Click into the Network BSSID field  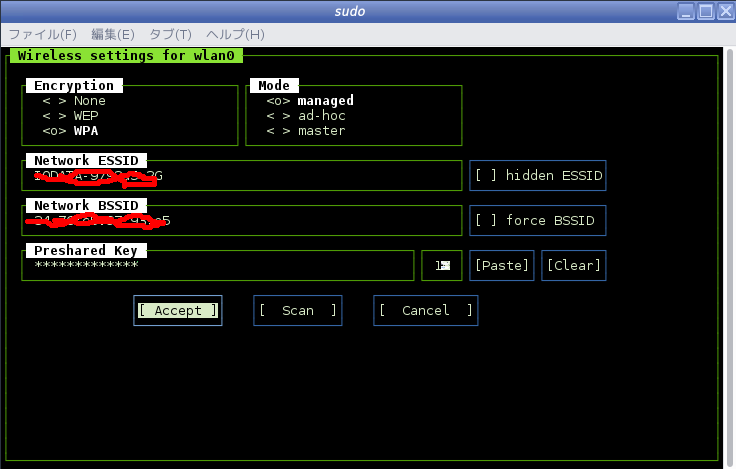pyautogui.click(x=242, y=221)
